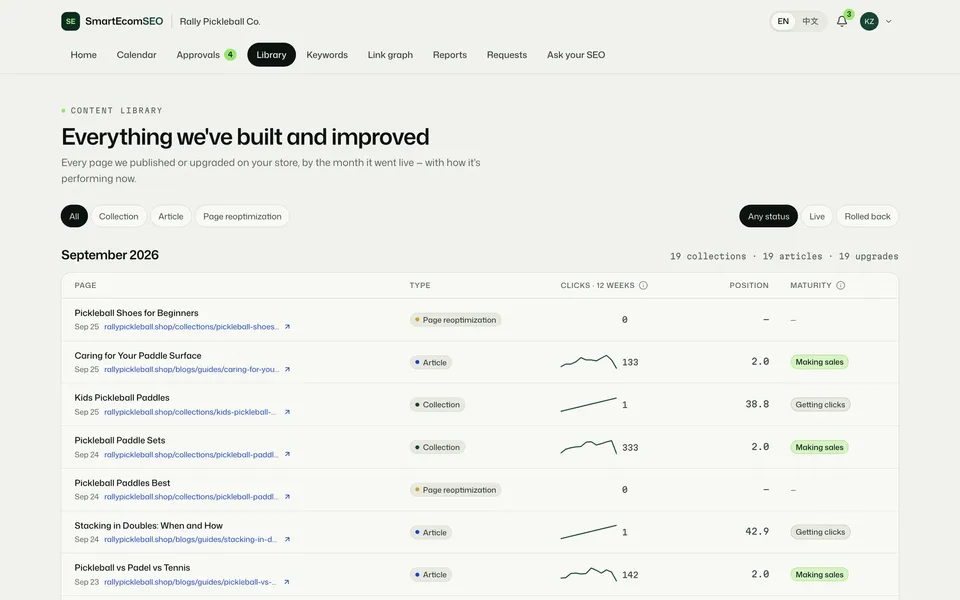Image resolution: width=960 pixels, height=600 pixels.
Task: Filter by Rolled back status
Action: pyautogui.click(x=868, y=216)
